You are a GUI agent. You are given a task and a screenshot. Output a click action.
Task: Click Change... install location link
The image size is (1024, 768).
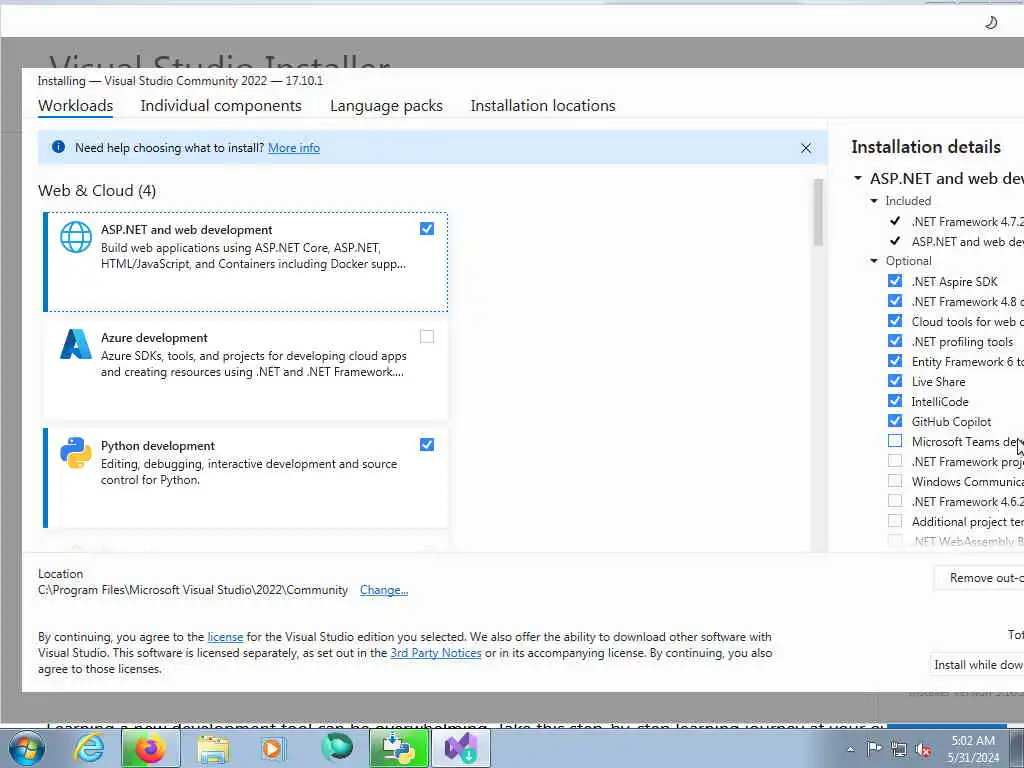point(384,590)
